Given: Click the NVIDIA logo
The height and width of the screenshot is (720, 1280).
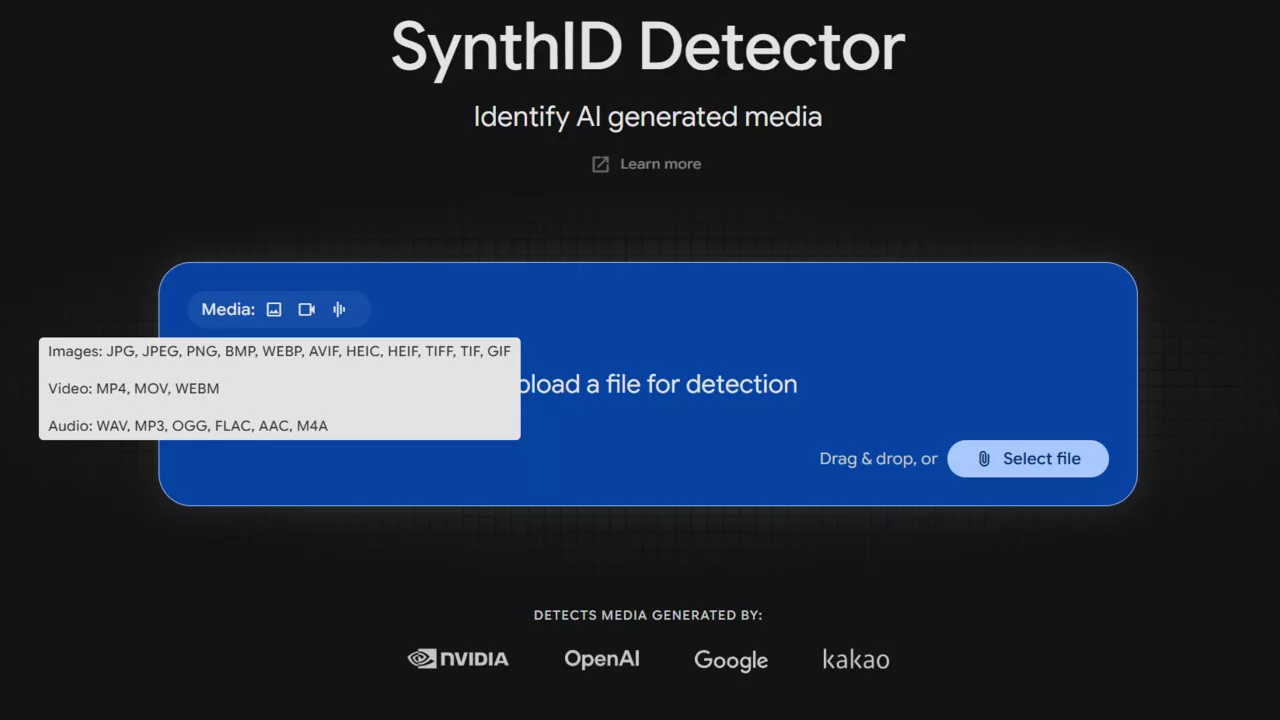Looking at the screenshot, I should [x=458, y=659].
